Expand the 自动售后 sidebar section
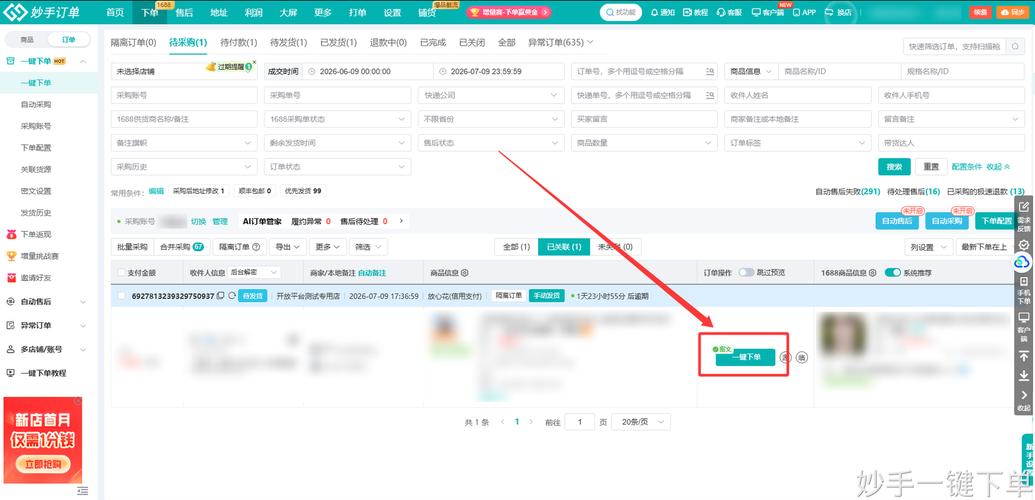Image resolution: width=1035 pixels, height=500 pixels. (x=46, y=302)
